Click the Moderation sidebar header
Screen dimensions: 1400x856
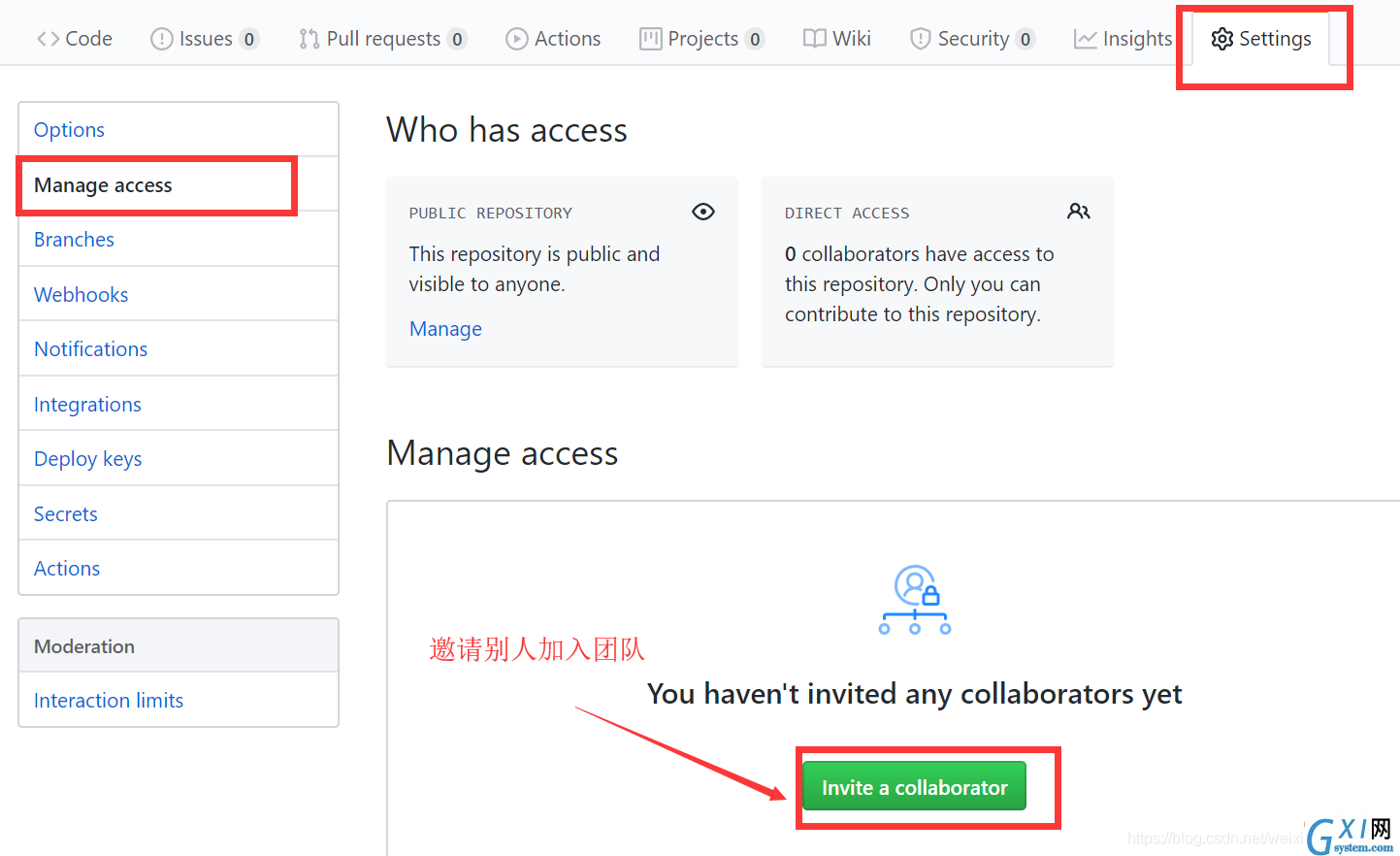click(179, 645)
